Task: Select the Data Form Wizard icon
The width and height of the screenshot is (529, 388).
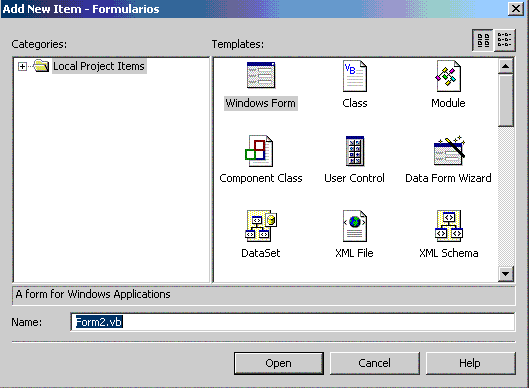Action: click(x=449, y=151)
